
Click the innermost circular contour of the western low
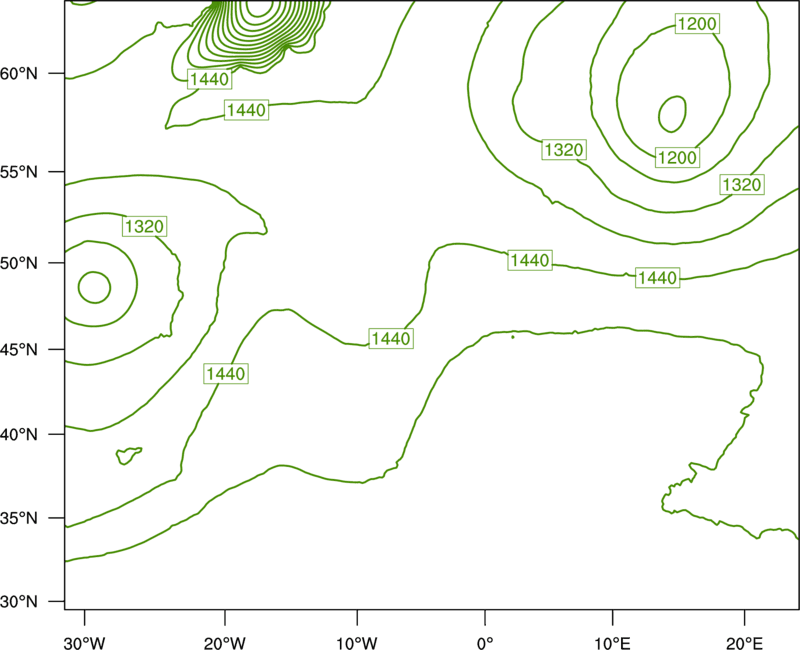[x=94, y=287]
